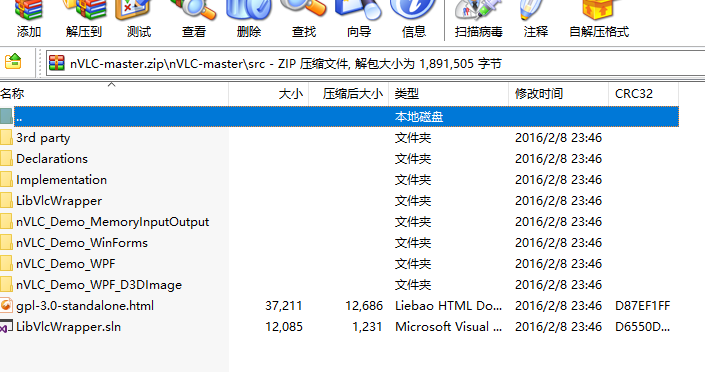705x372 pixels.
Task: Click the View (查看) toolbar icon
Action: (194, 19)
